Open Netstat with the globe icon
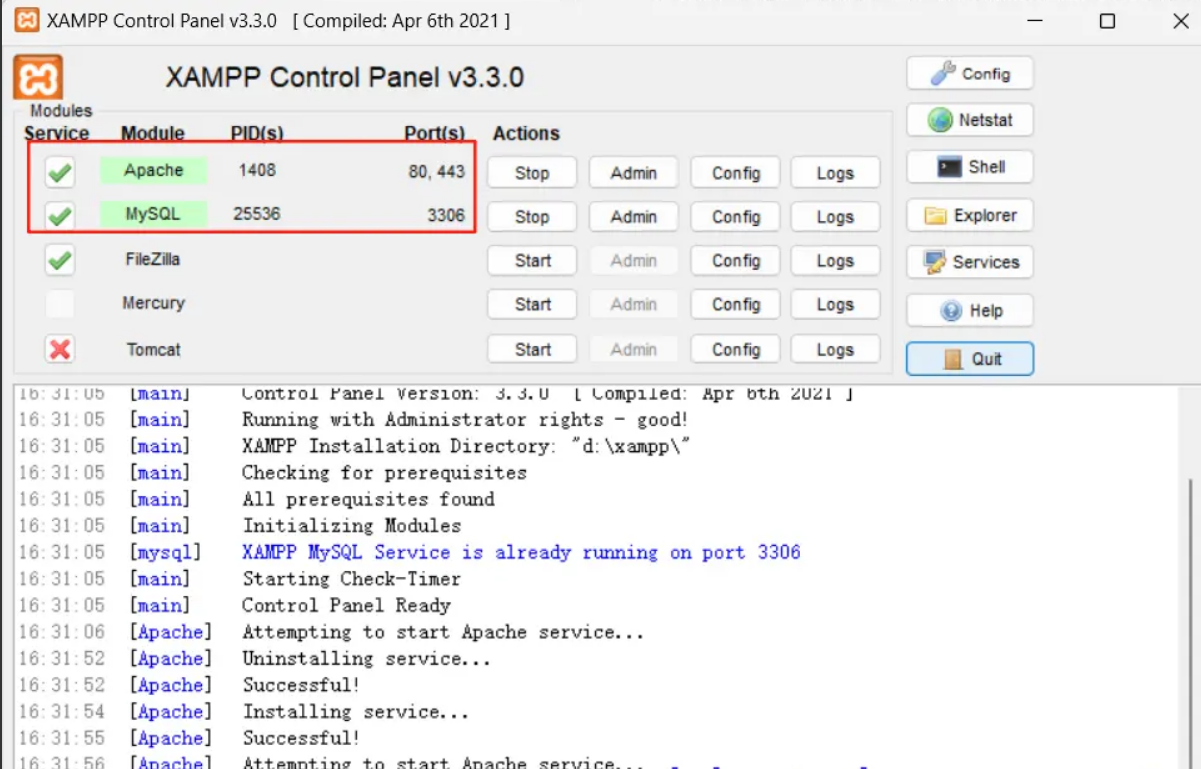This screenshot has height=769, width=1201. [969, 120]
